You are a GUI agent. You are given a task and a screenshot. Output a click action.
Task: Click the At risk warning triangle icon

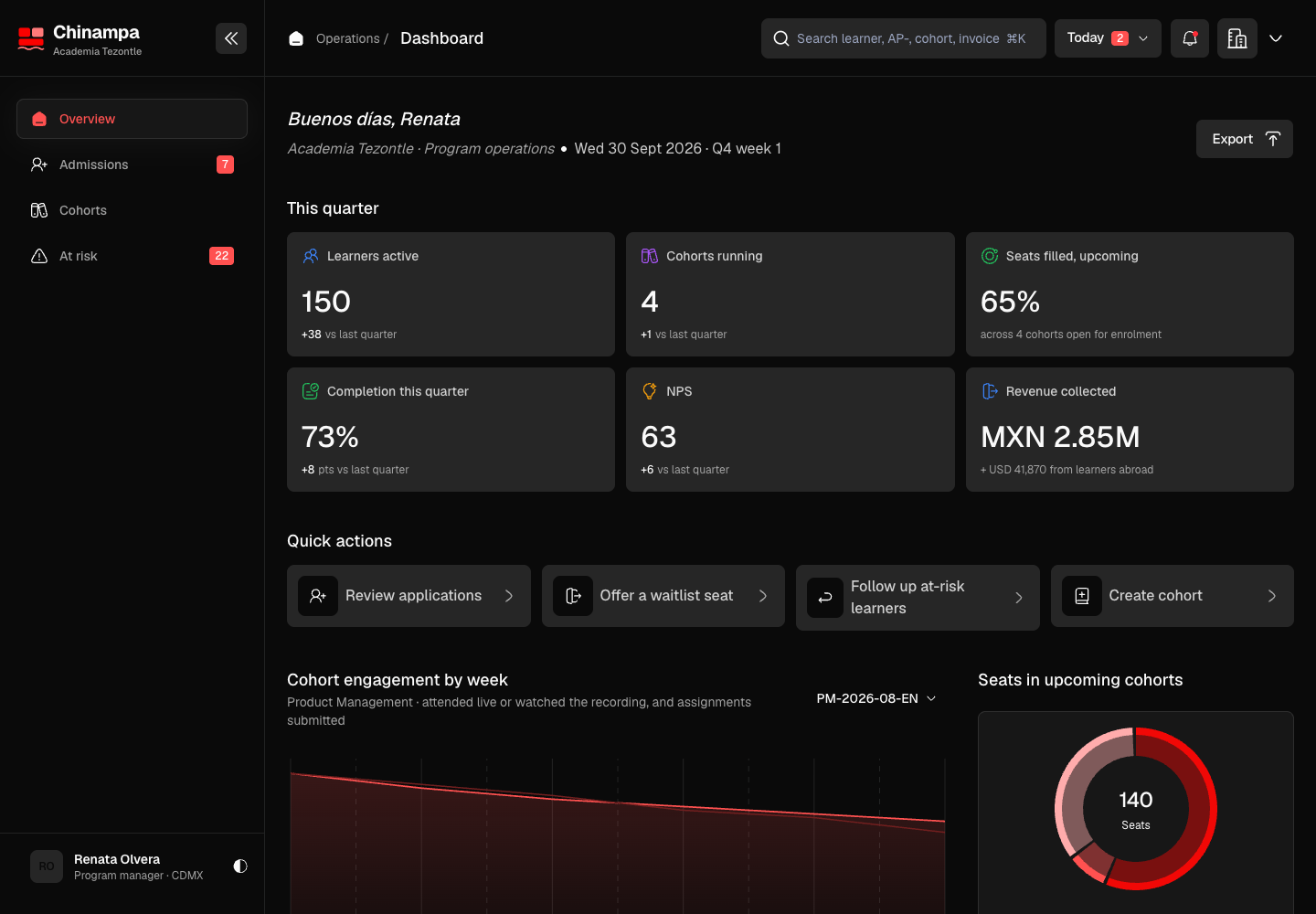point(39,256)
